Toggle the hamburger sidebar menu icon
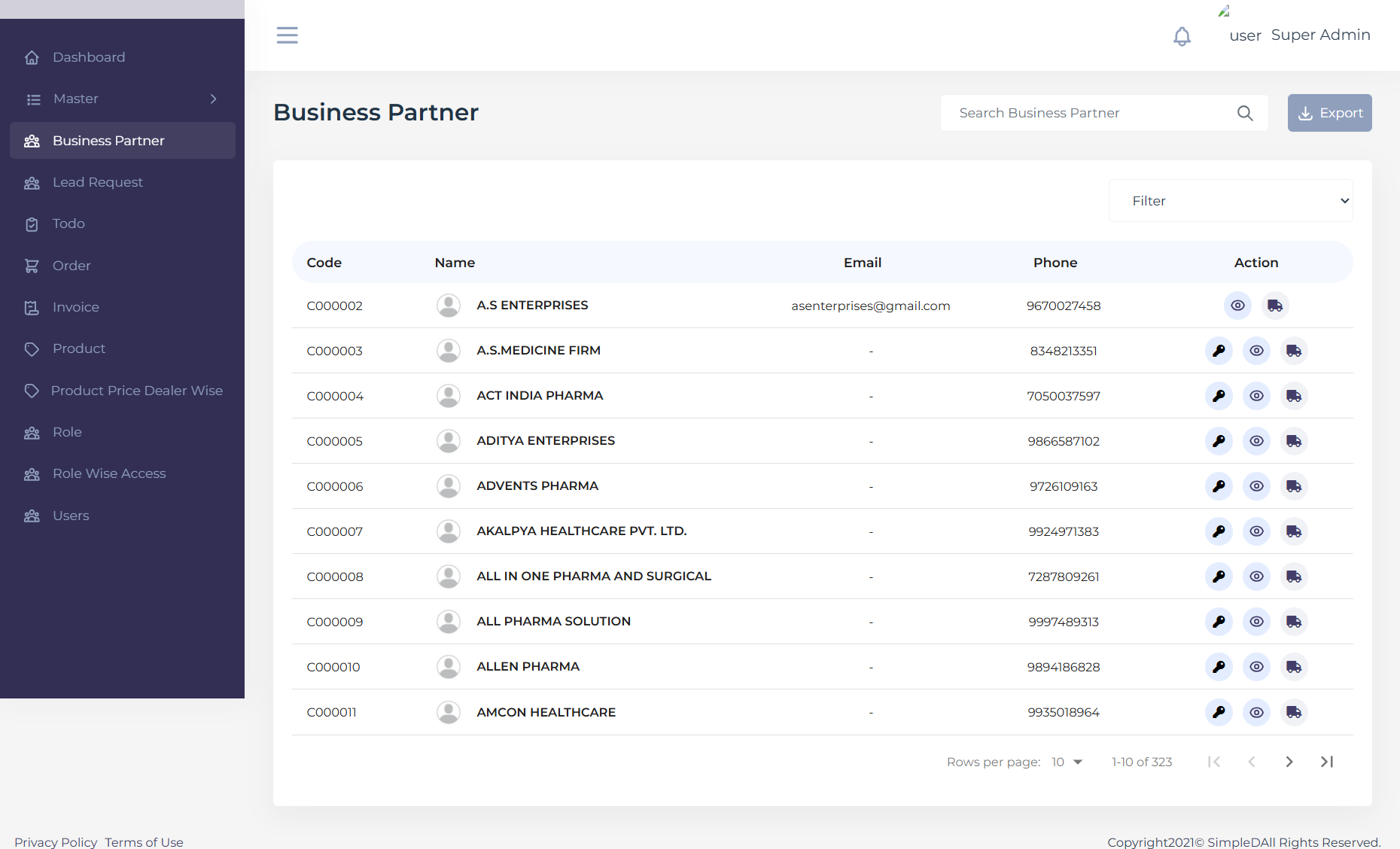This screenshot has width=1400, height=849. pos(287,35)
